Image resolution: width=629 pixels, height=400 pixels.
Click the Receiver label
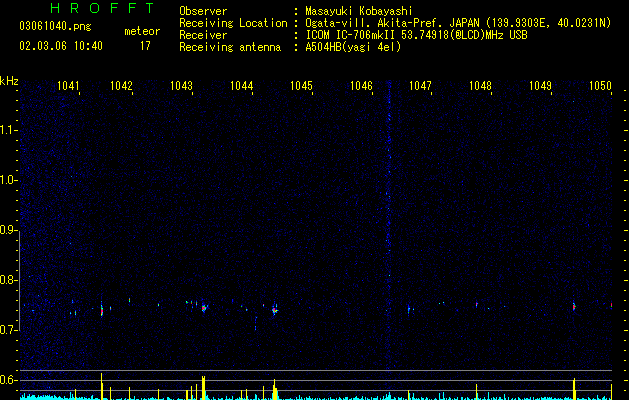203,35
